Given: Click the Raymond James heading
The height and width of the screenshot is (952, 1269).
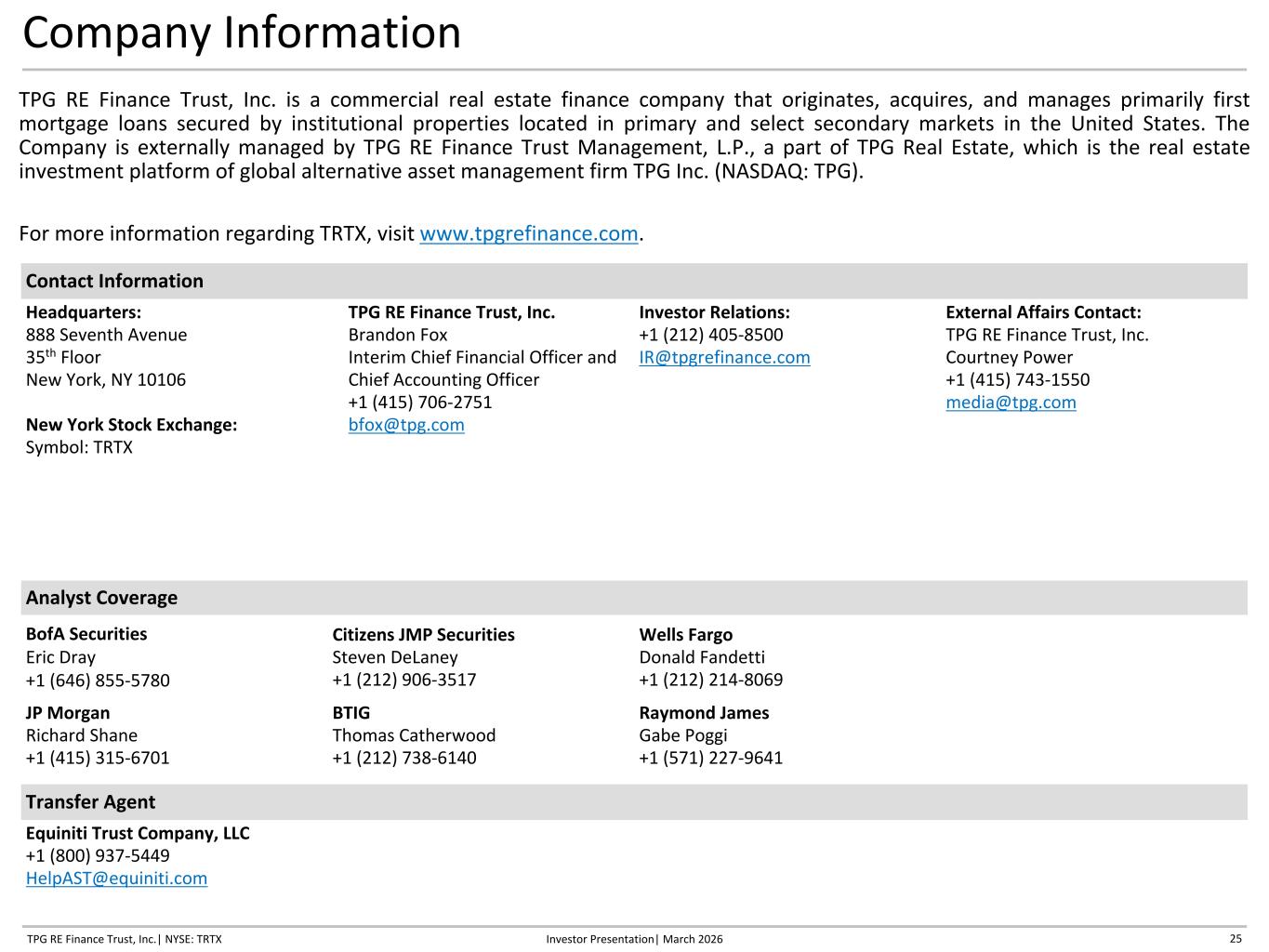Looking at the screenshot, I should coord(704,713).
